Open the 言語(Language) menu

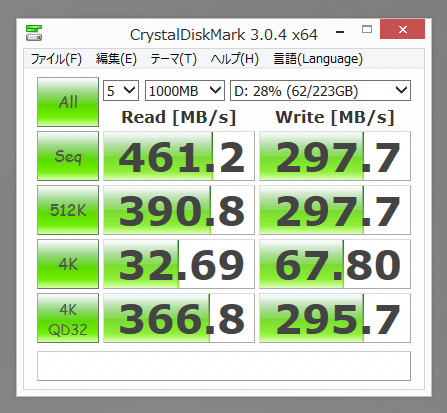coord(318,59)
